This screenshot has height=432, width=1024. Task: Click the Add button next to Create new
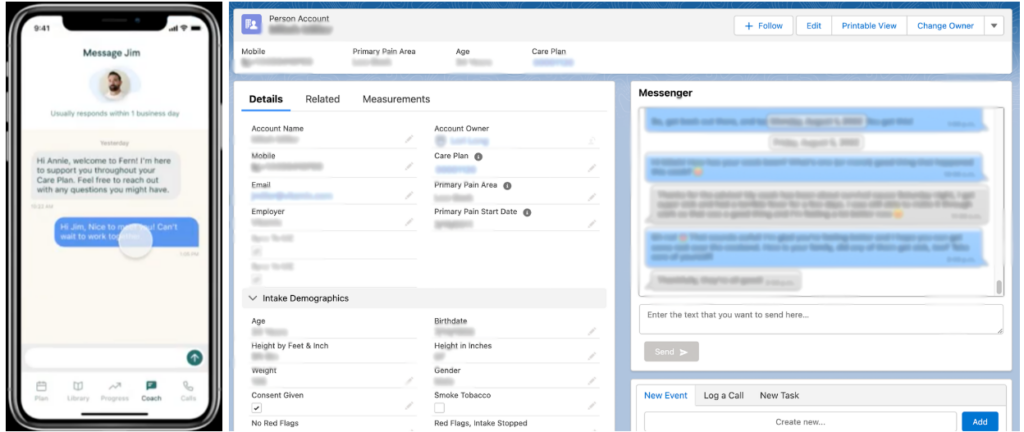[980, 422]
